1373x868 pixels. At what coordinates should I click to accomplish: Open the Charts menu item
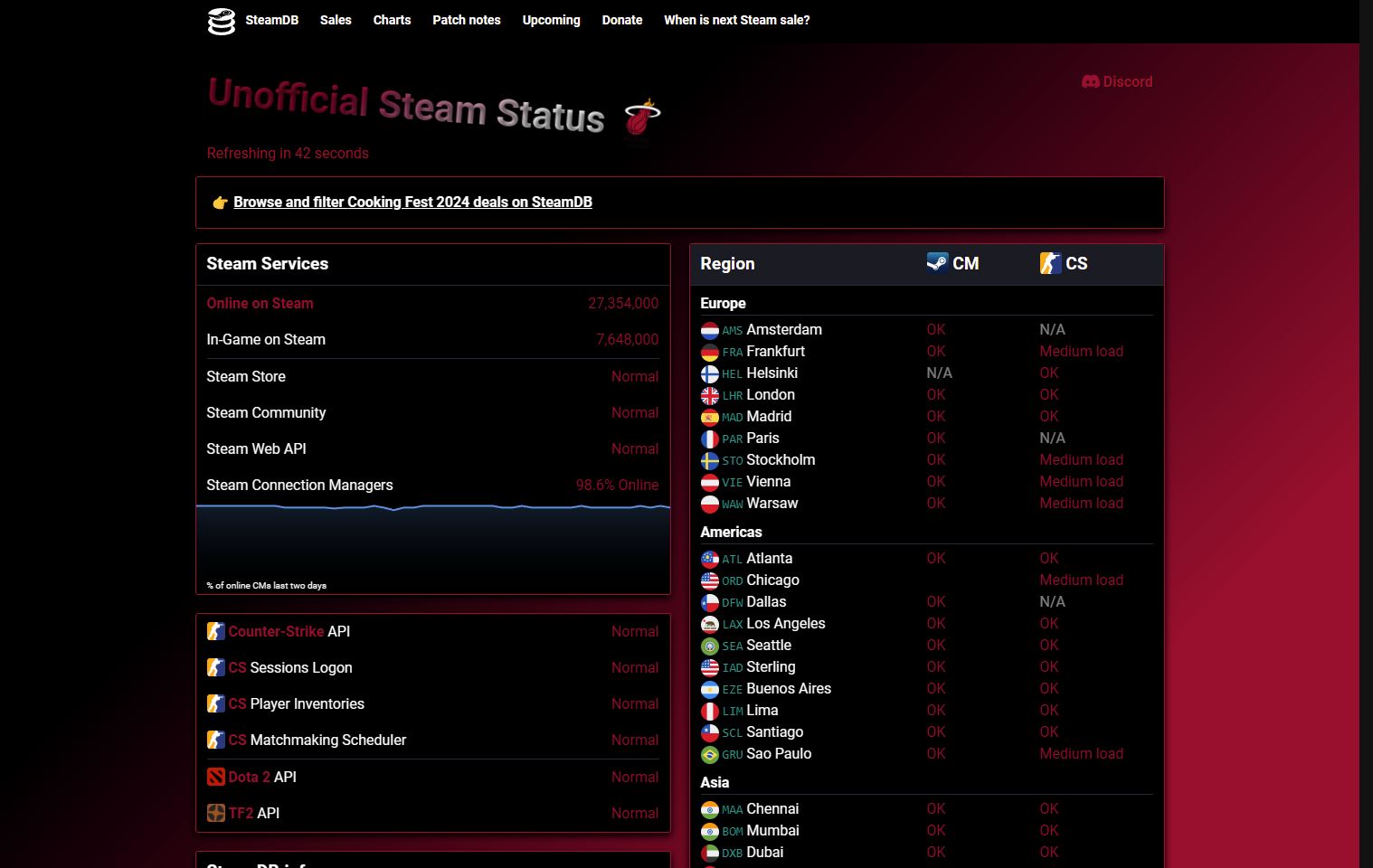click(x=392, y=20)
